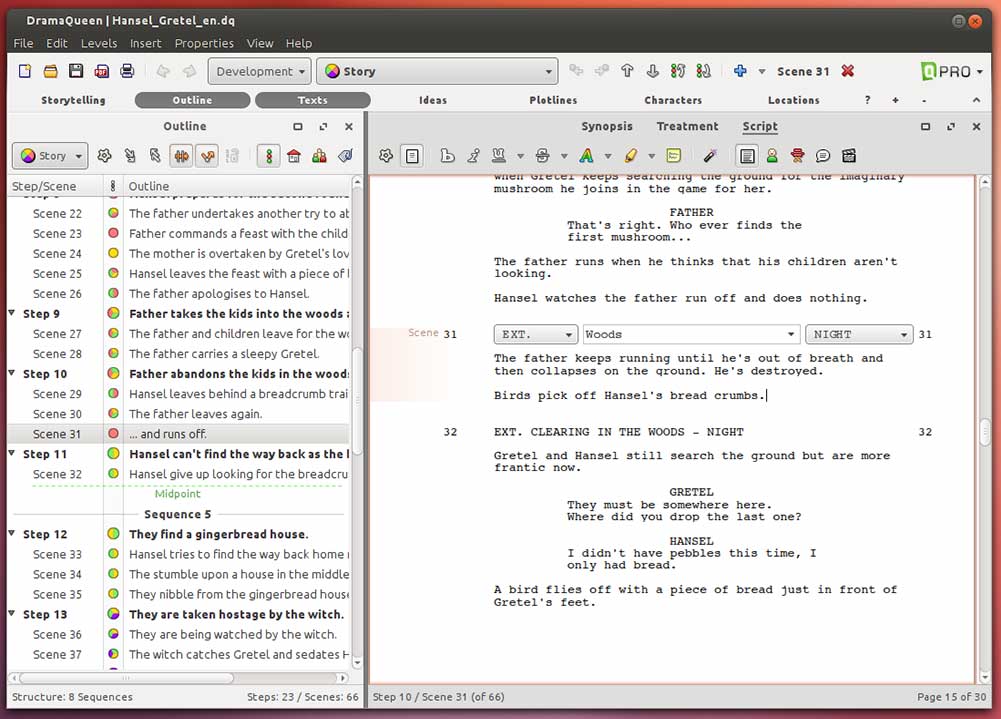This screenshot has height=719, width=1001.
Task: Switch to the Treatment tab
Action: coord(687,127)
